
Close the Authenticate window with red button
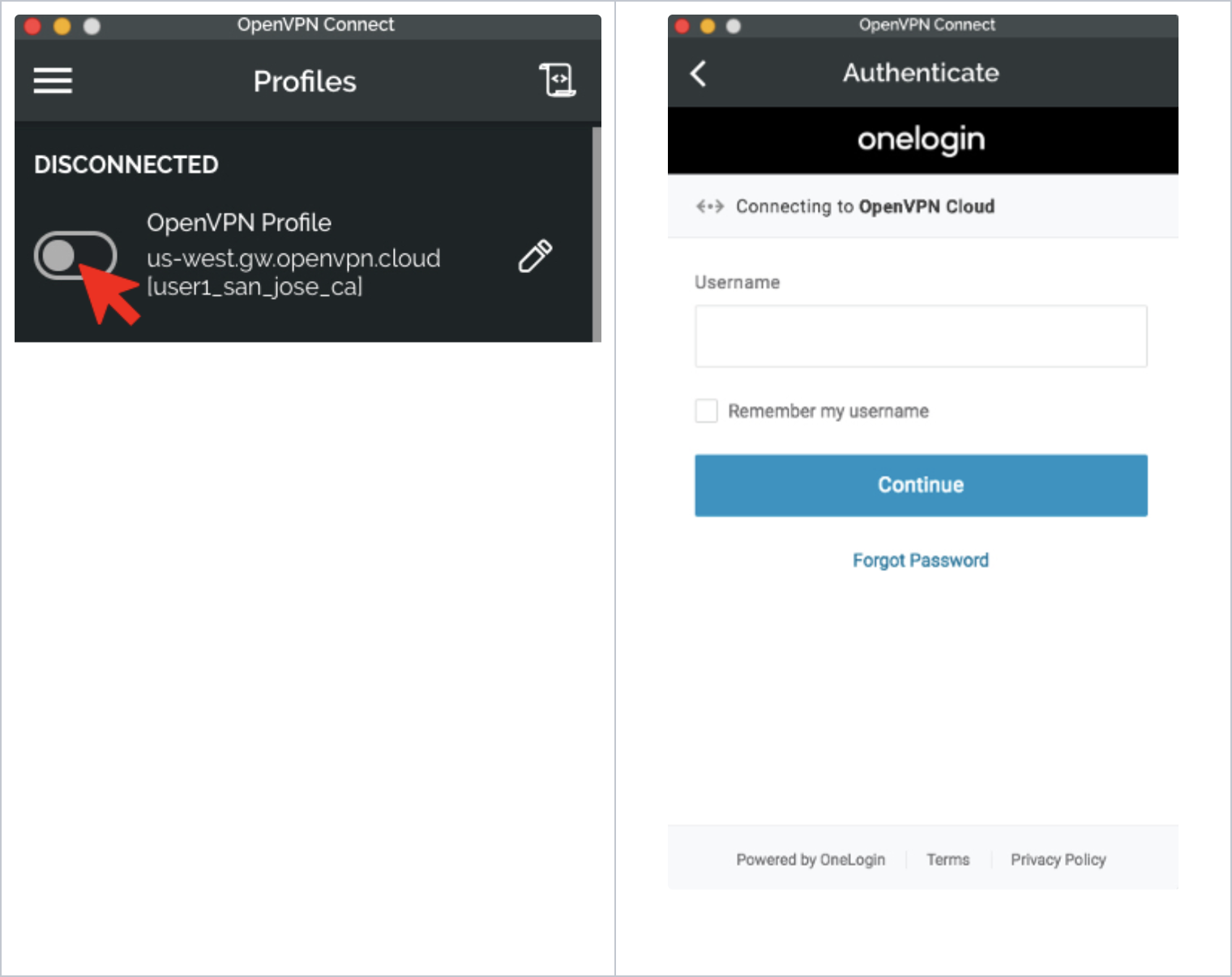click(682, 26)
